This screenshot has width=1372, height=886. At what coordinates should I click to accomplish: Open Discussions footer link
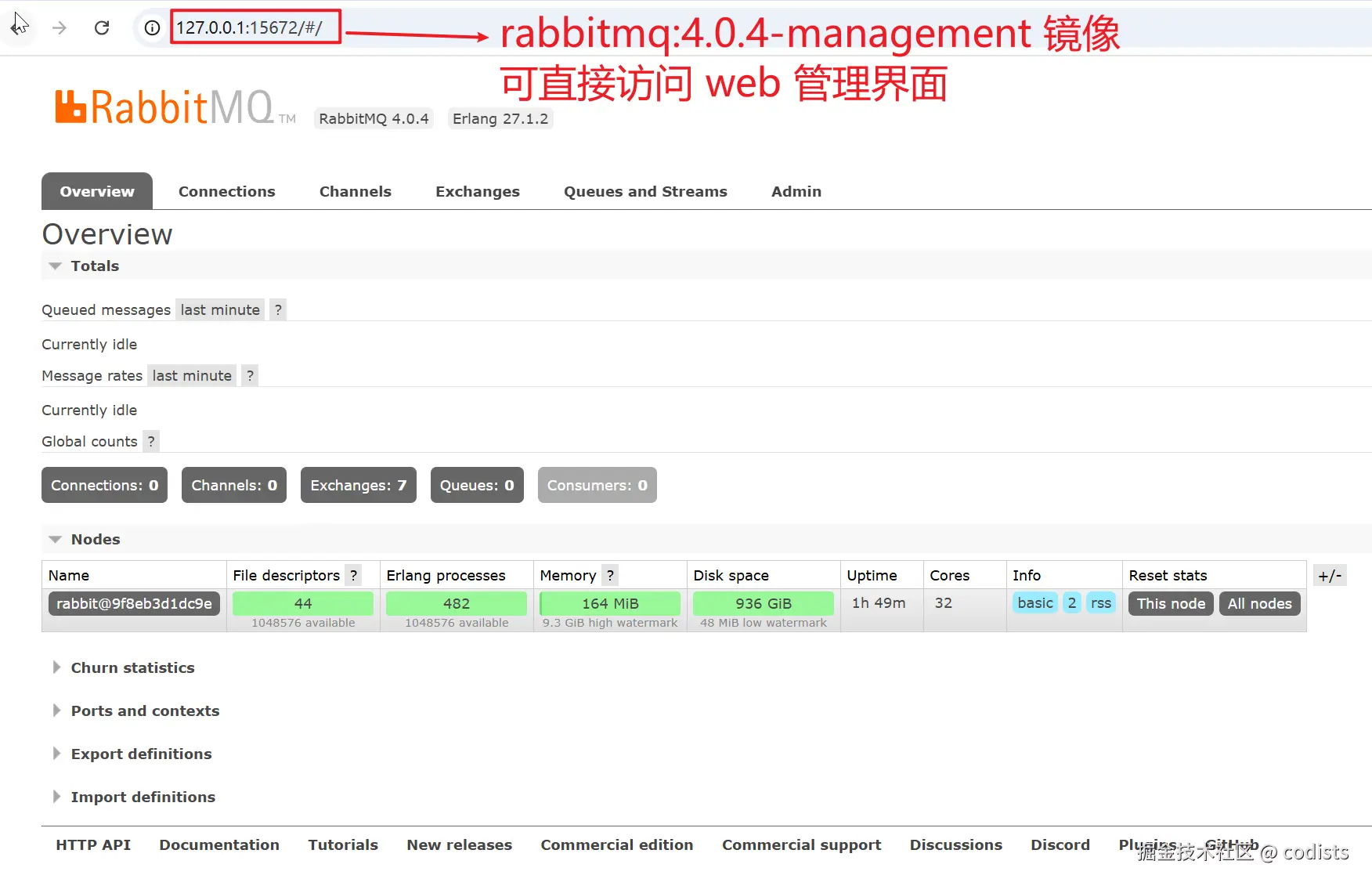956,845
